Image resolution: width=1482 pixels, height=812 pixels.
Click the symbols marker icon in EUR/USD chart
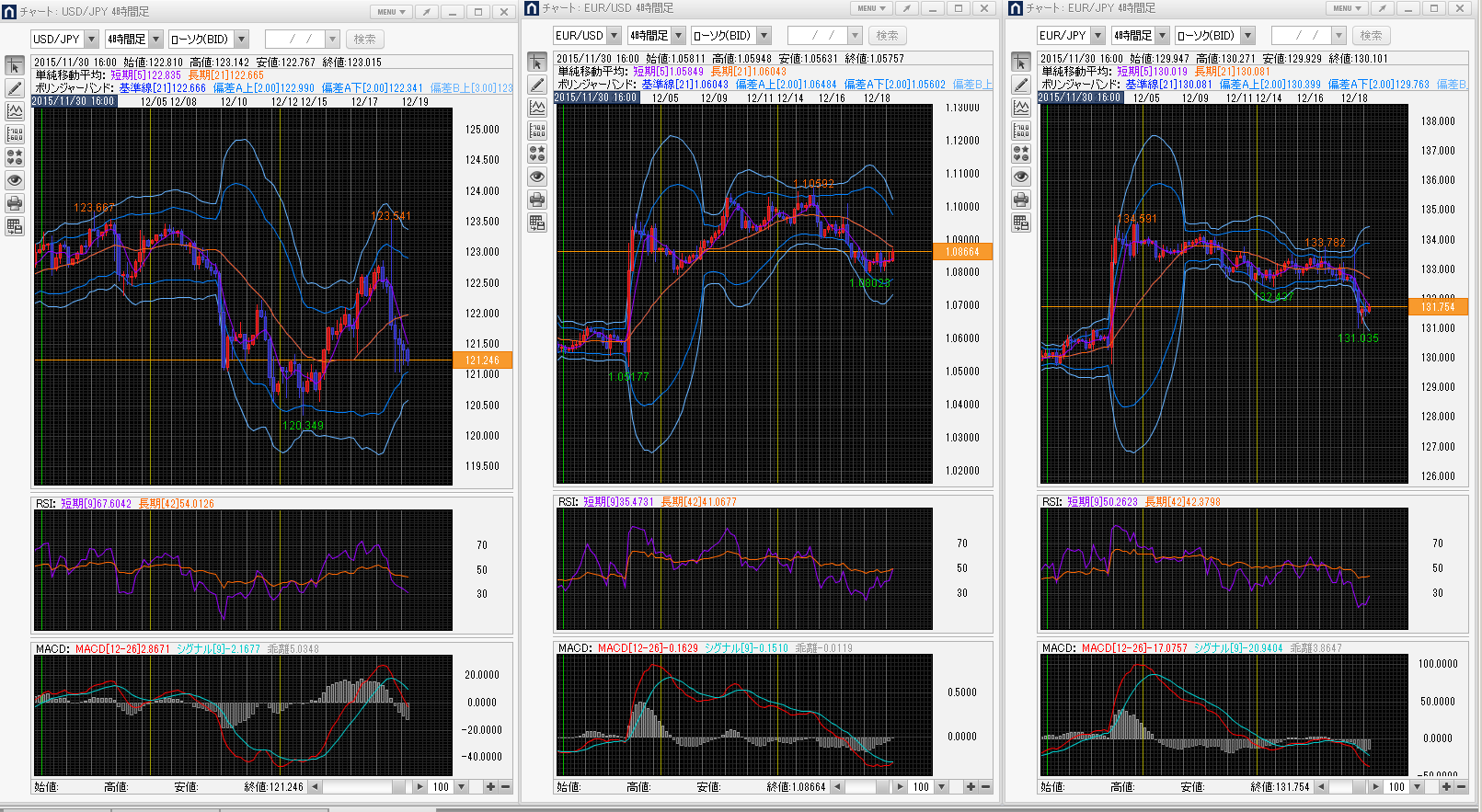[x=537, y=154]
